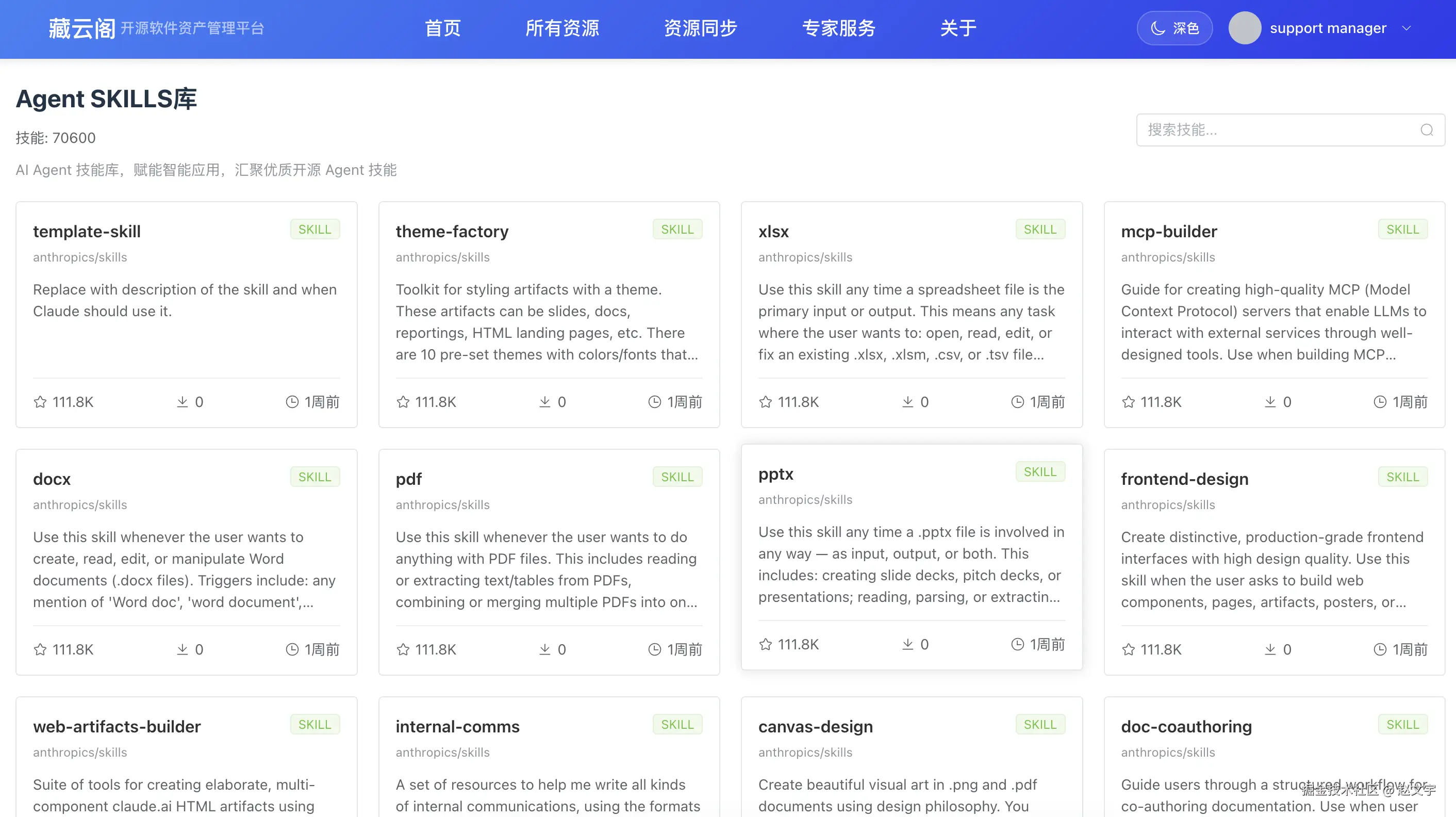
Task: Expand the support manager user dropdown
Action: click(1407, 28)
